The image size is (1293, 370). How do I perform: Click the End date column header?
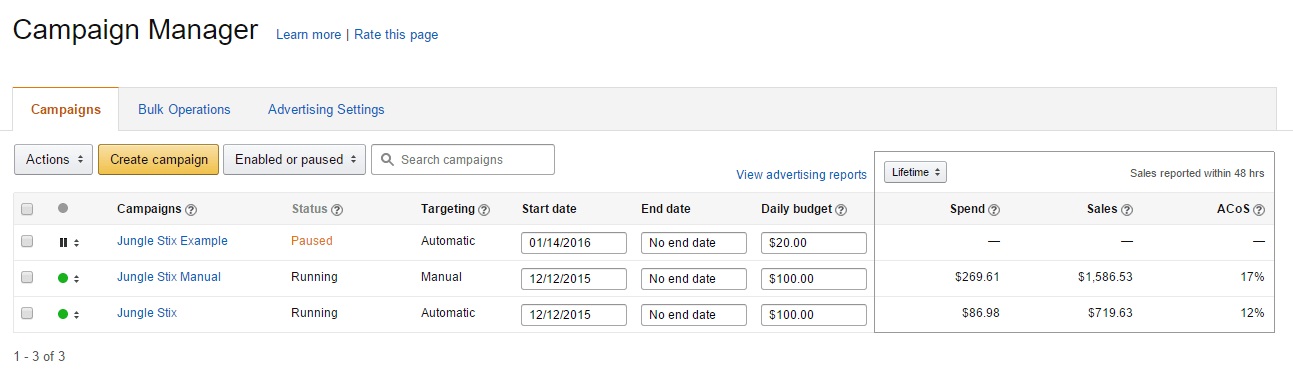[x=666, y=209]
